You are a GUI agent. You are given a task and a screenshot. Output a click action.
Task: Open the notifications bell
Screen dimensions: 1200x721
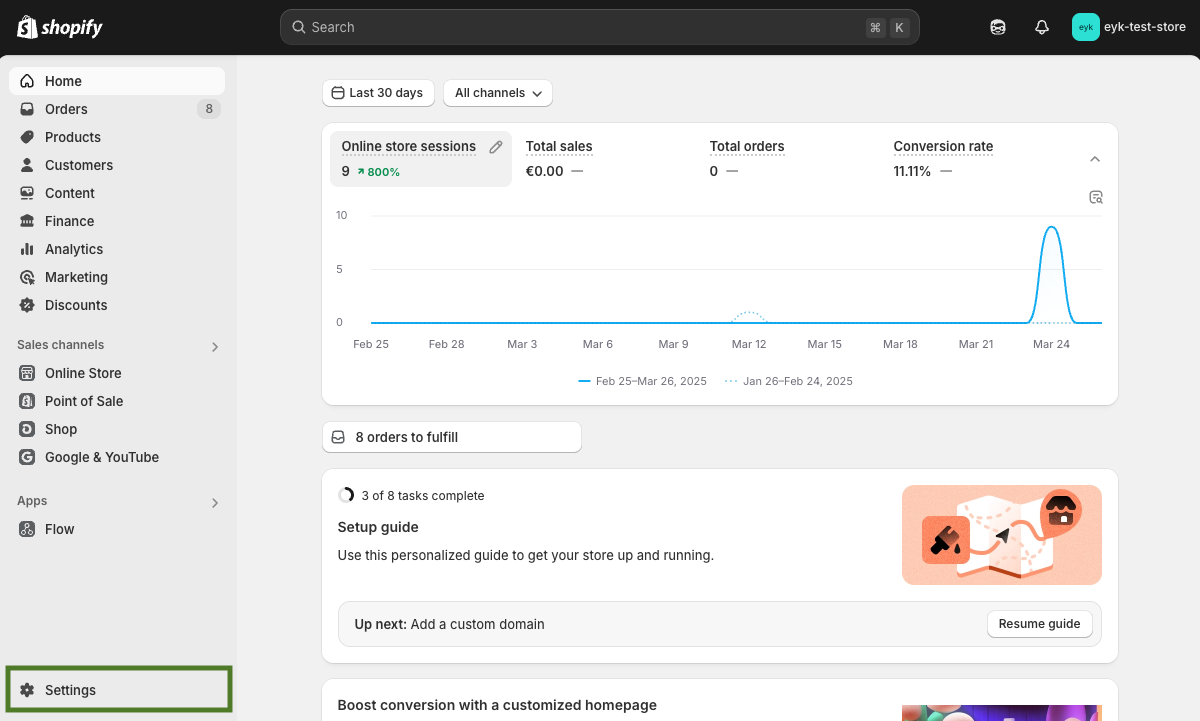[x=1042, y=27]
